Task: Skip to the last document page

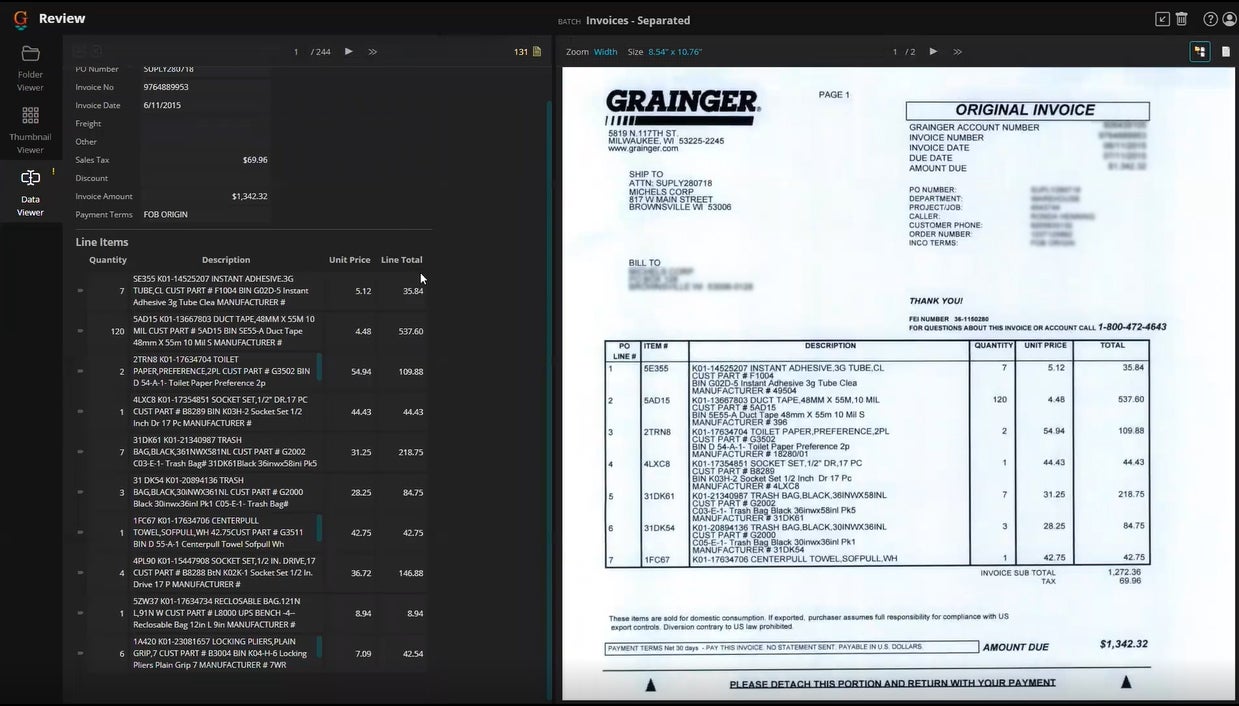Action: tap(957, 51)
